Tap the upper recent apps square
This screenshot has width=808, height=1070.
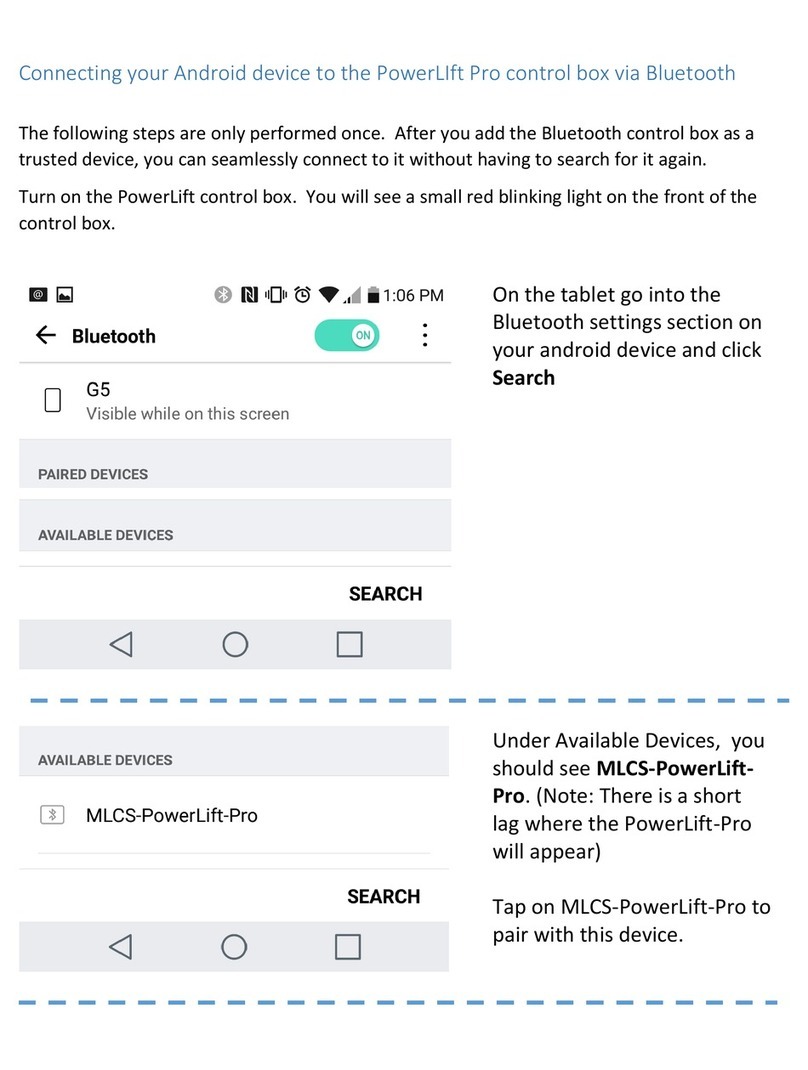pos(349,644)
